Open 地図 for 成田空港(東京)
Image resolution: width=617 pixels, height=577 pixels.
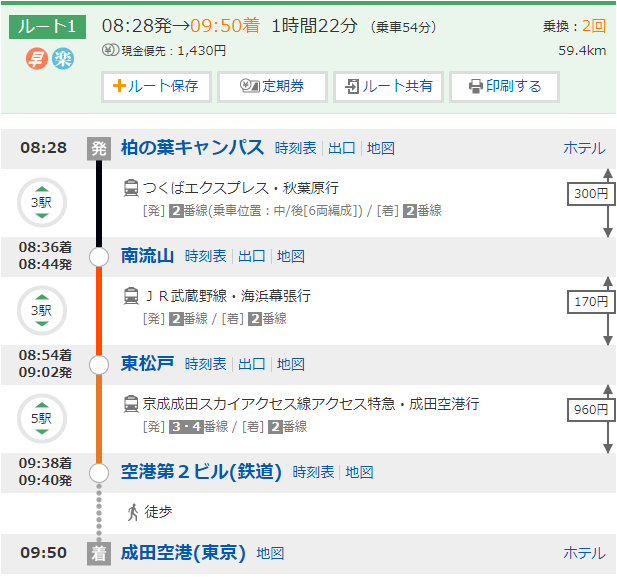coord(270,553)
